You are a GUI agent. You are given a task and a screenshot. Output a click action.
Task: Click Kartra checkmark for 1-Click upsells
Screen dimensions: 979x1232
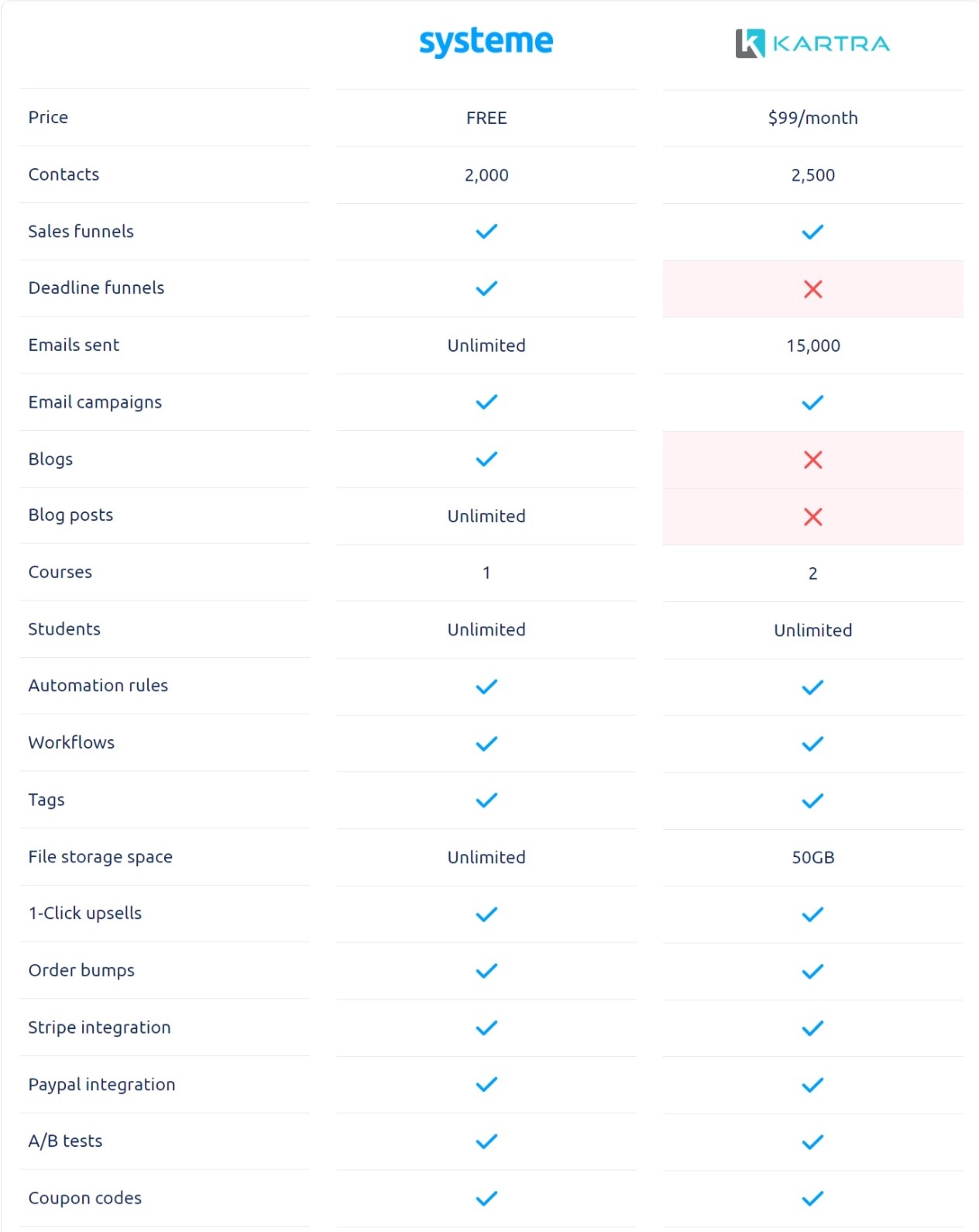click(x=812, y=915)
